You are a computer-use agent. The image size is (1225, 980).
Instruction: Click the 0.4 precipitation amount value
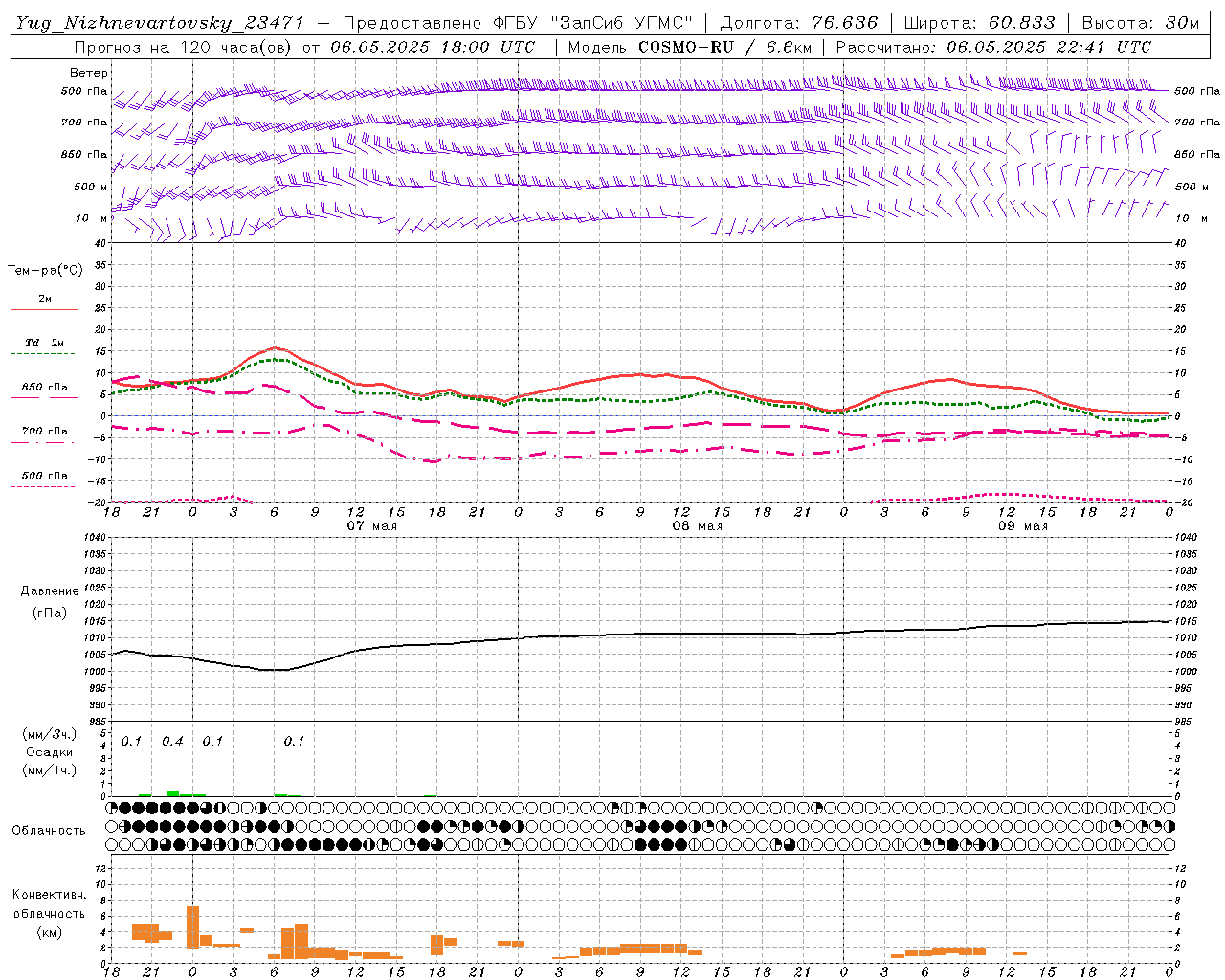[172, 741]
